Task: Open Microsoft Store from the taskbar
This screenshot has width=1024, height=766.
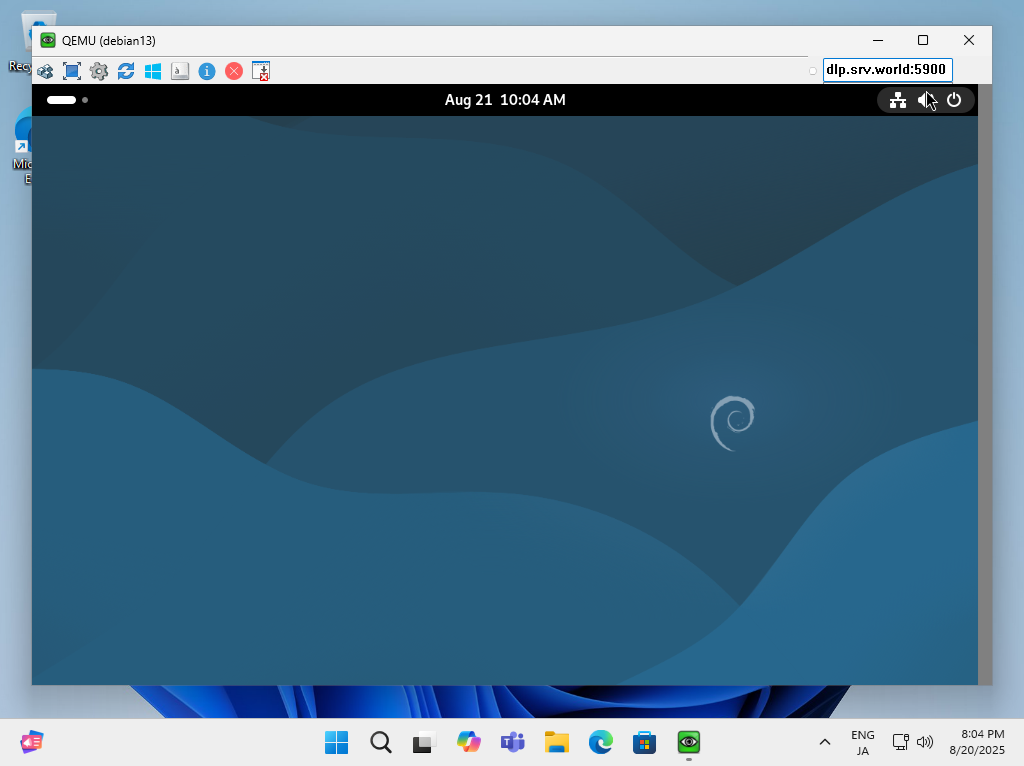Action: pyautogui.click(x=645, y=742)
